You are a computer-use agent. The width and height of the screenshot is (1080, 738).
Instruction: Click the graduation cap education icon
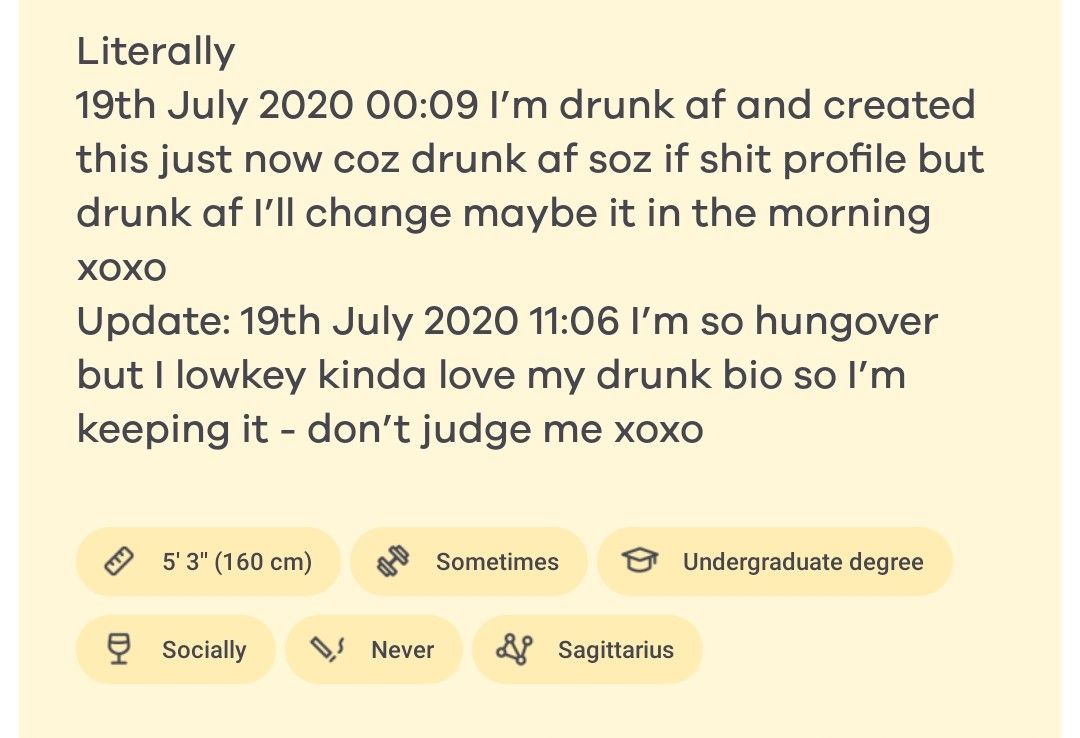(x=641, y=562)
